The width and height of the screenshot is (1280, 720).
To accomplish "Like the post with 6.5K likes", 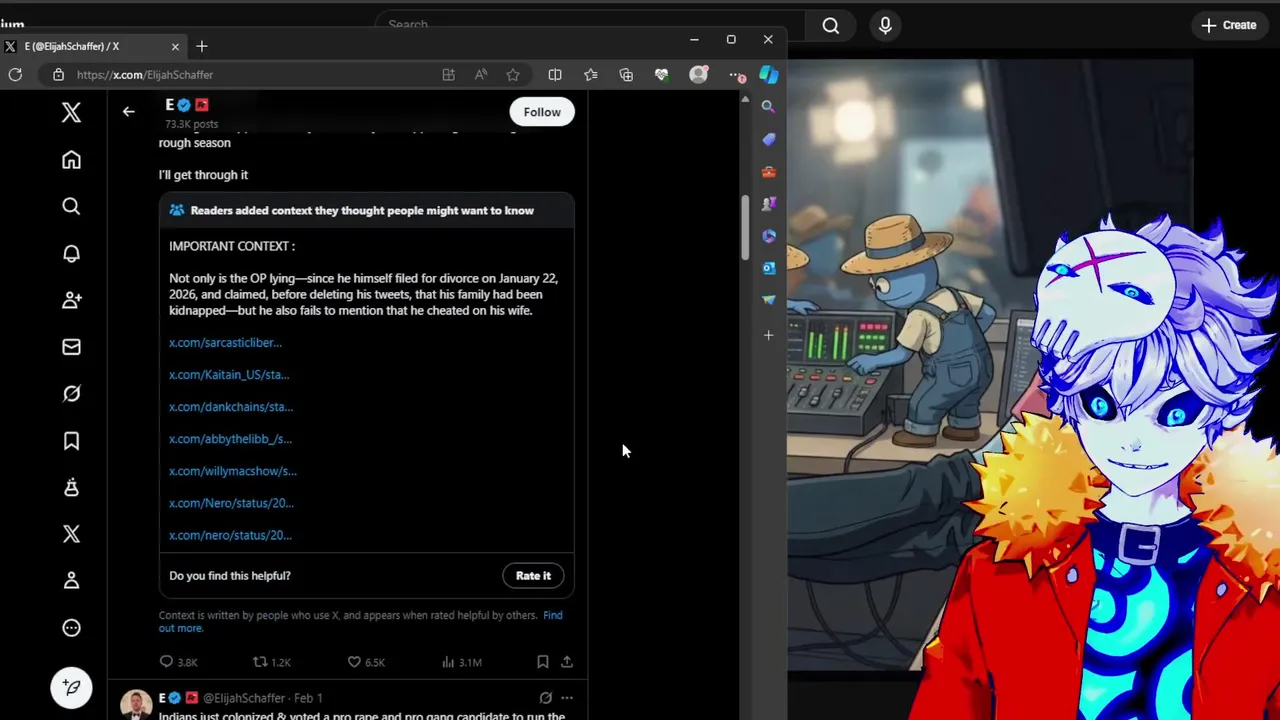I will point(366,662).
